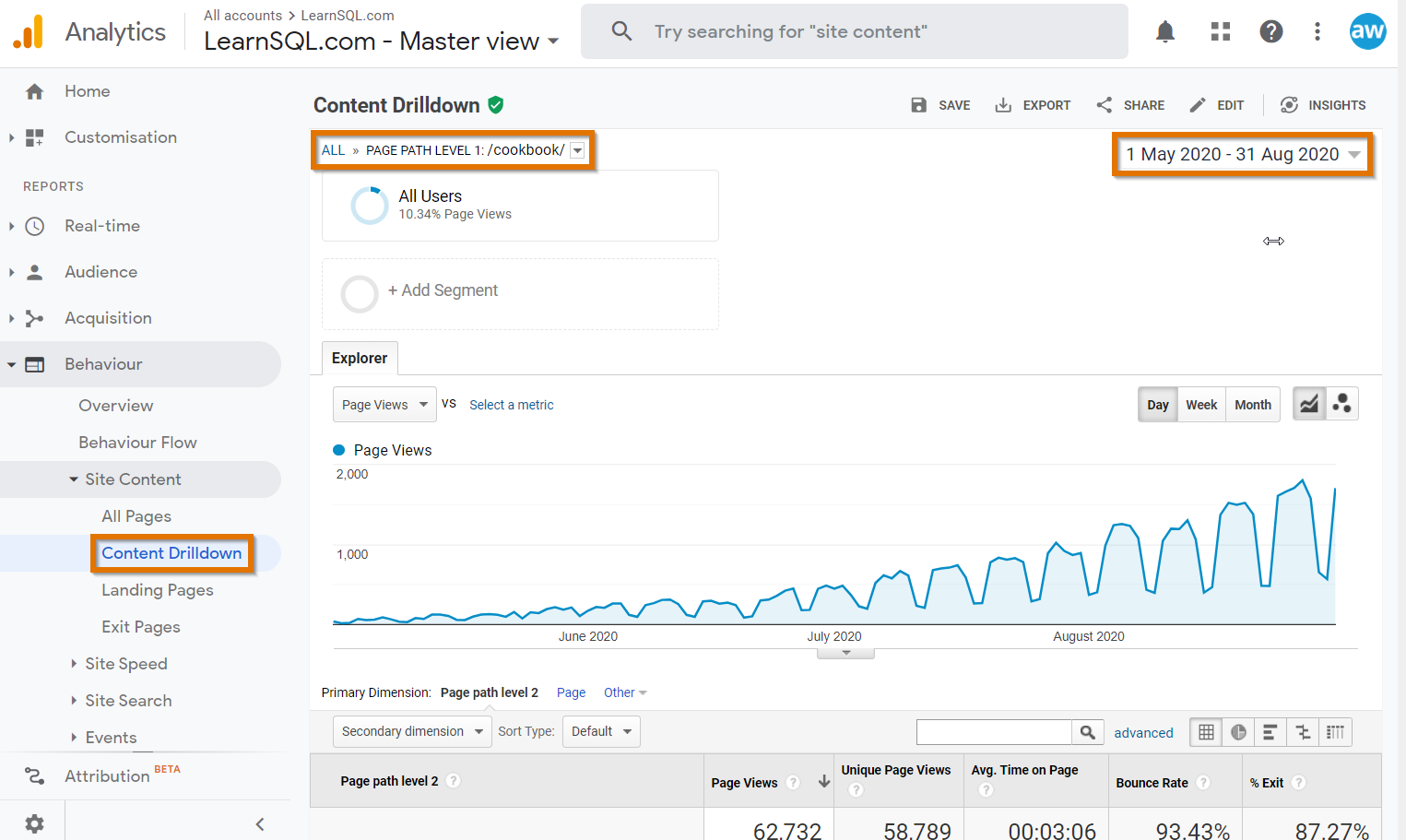This screenshot has height=840, width=1406.
Task: Click the Customisation dashboard icon
Action: click(35, 137)
